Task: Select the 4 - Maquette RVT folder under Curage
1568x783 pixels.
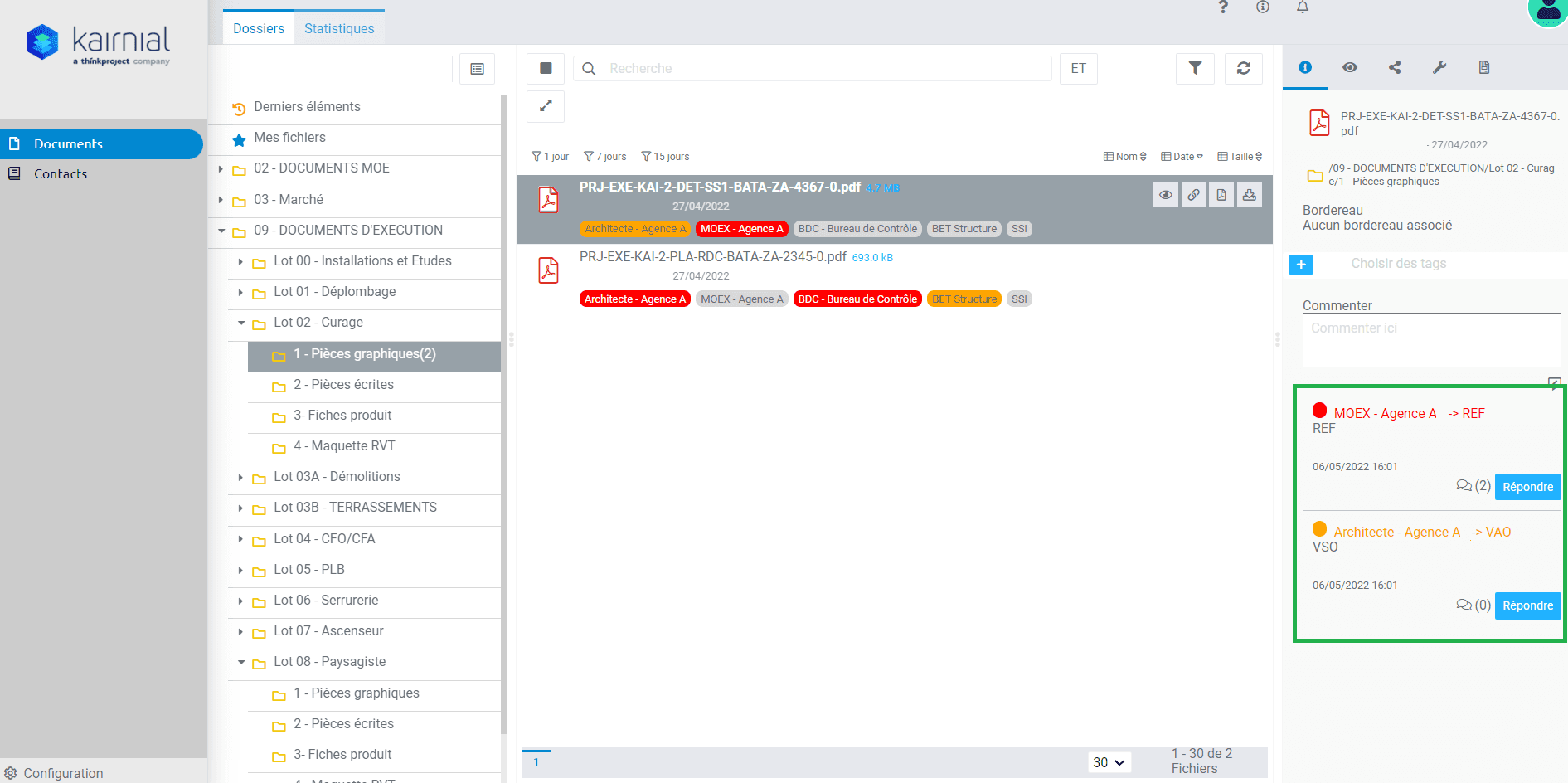Action: coord(344,446)
